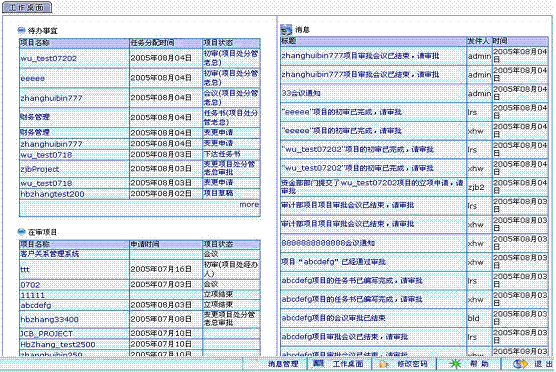Viewport: 556px width, 372px height.
Task: Click the 退出 exit icon
Action: (x=520, y=364)
